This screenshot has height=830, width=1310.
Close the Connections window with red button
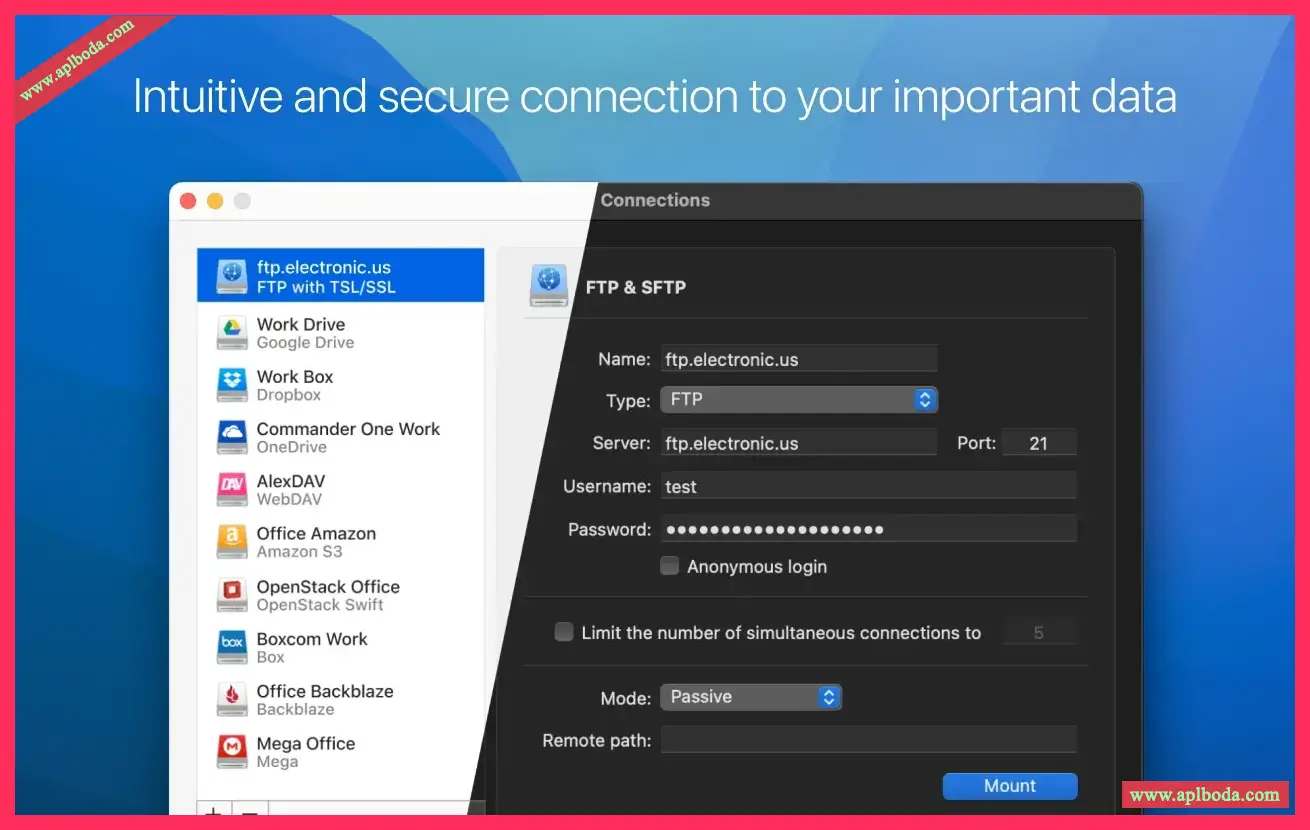pos(188,201)
